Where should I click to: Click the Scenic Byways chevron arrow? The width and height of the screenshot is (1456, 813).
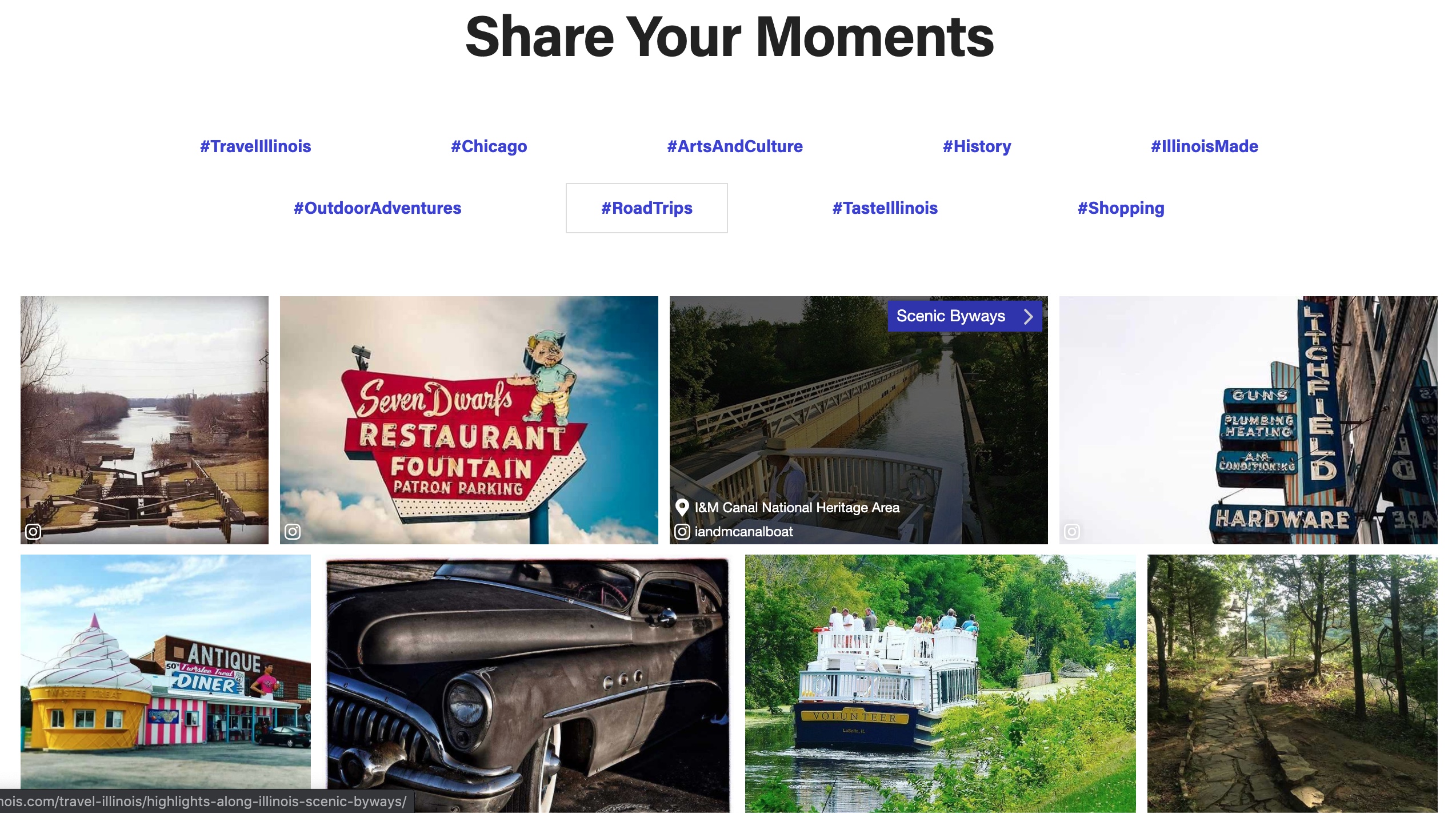(x=1029, y=316)
